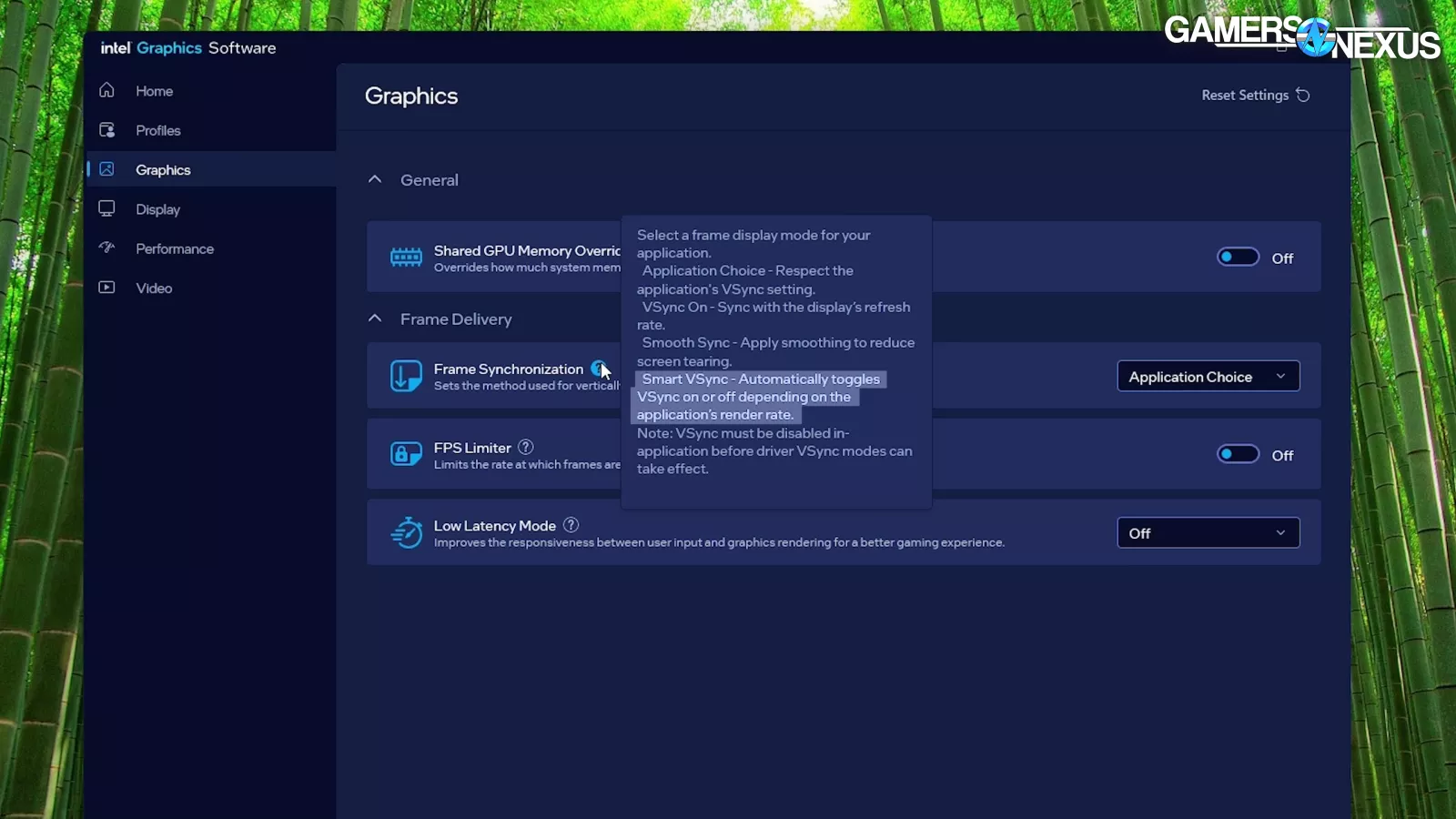Click the Video play icon

point(107,288)
